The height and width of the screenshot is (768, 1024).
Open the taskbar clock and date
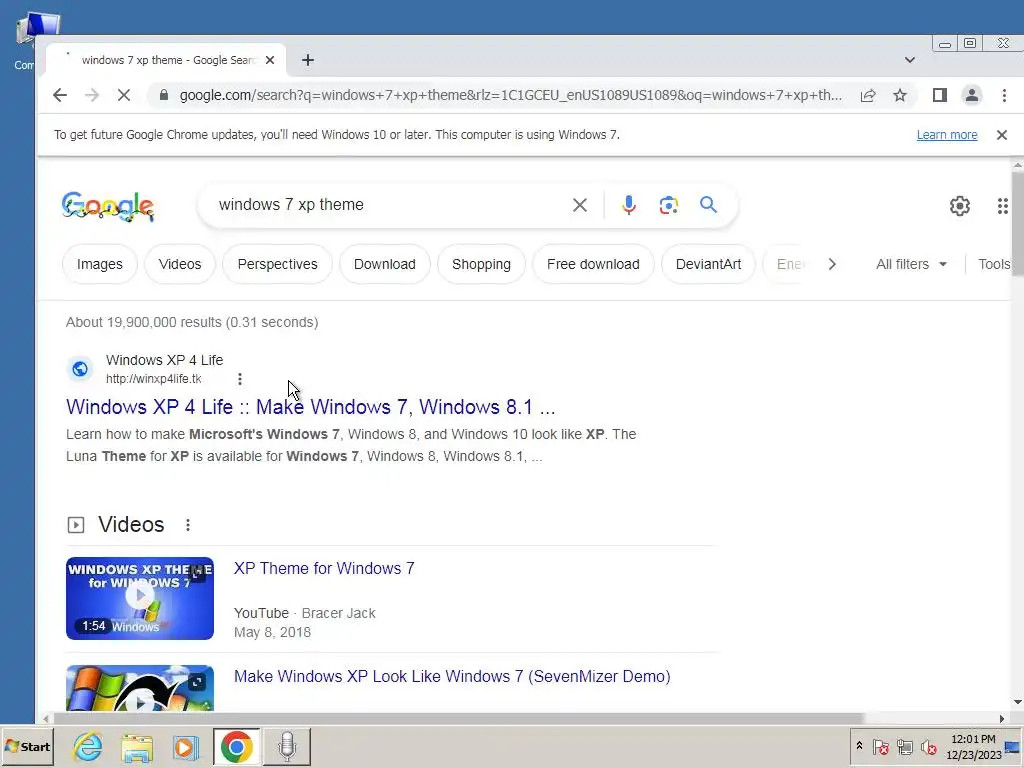point(973,746)
